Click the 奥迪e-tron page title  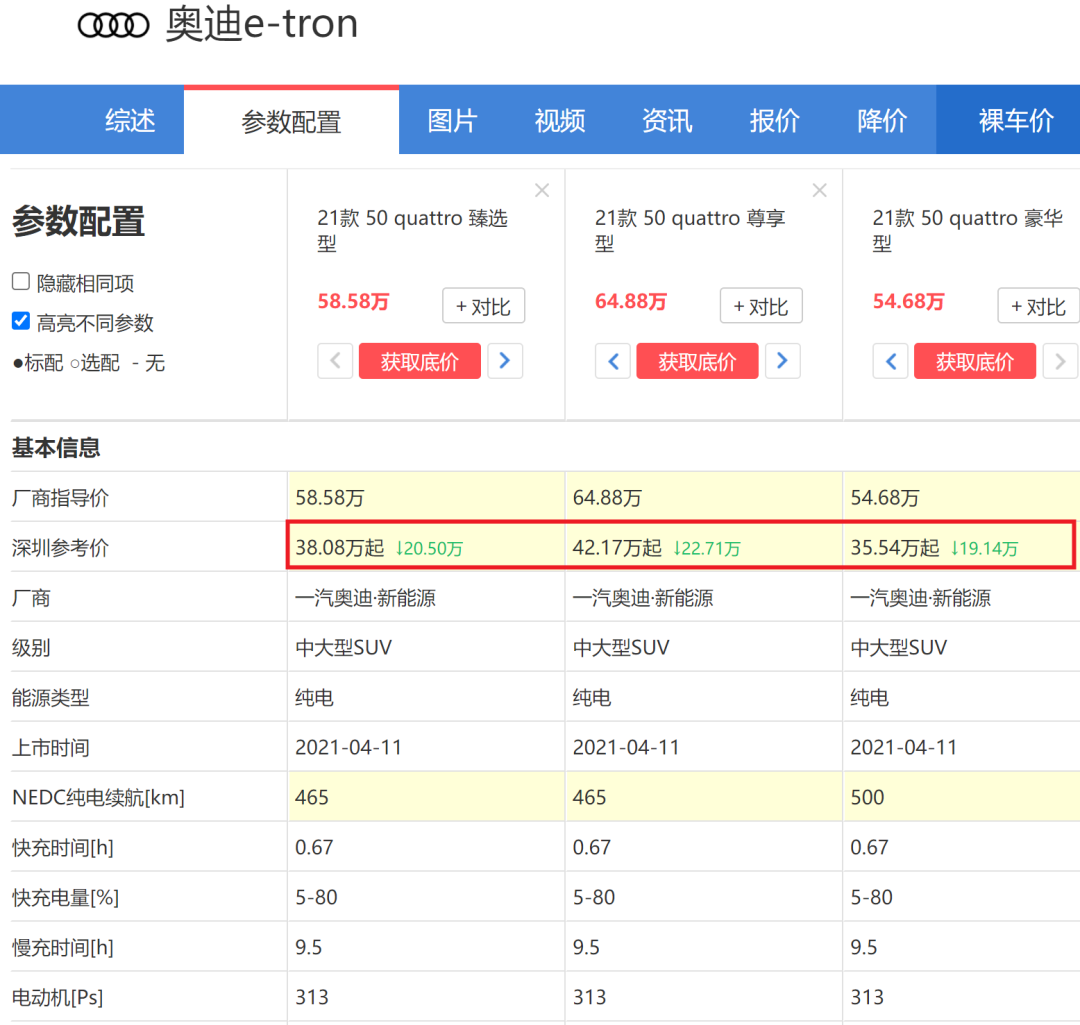pyautogui.click(x=262, y=25)
